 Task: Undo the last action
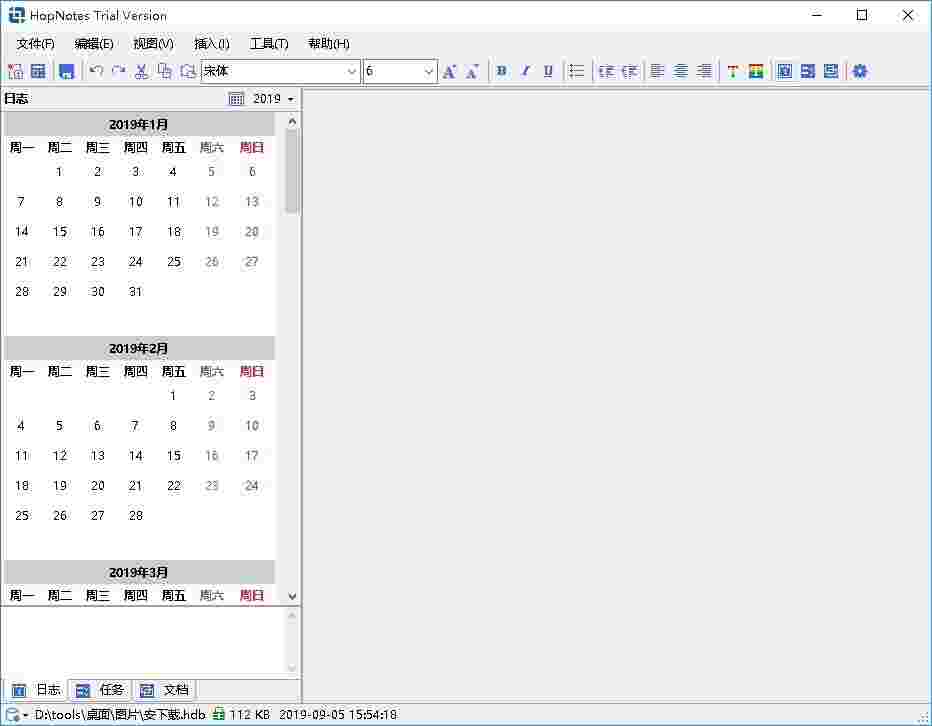point(95,71)
